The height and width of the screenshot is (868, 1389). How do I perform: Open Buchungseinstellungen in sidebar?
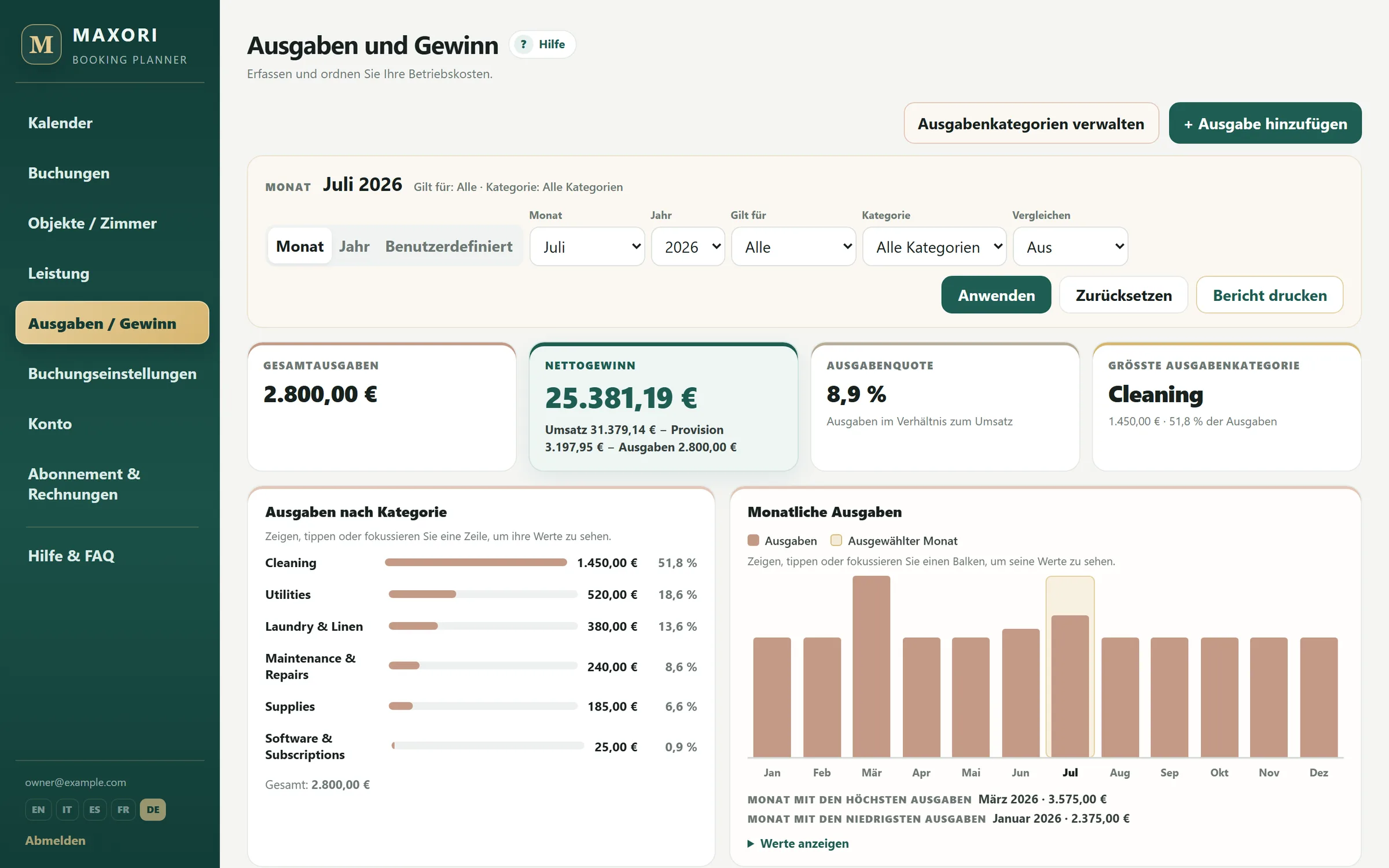coord(112,374)
